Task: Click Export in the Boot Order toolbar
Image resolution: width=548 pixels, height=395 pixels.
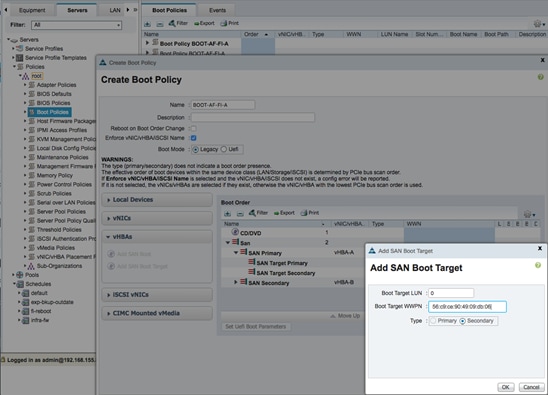Action: 284,213
